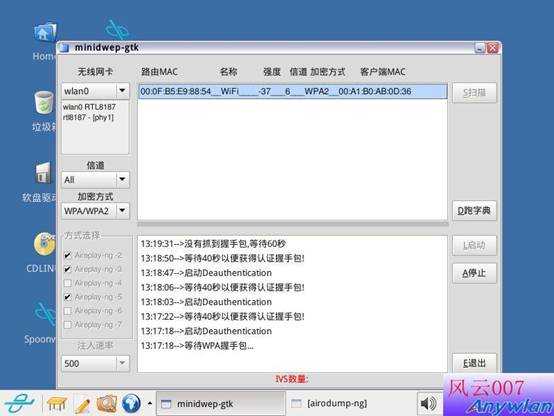Minimize the minidwep-gtk window
554x416 pixels.
tap(480, 48)
